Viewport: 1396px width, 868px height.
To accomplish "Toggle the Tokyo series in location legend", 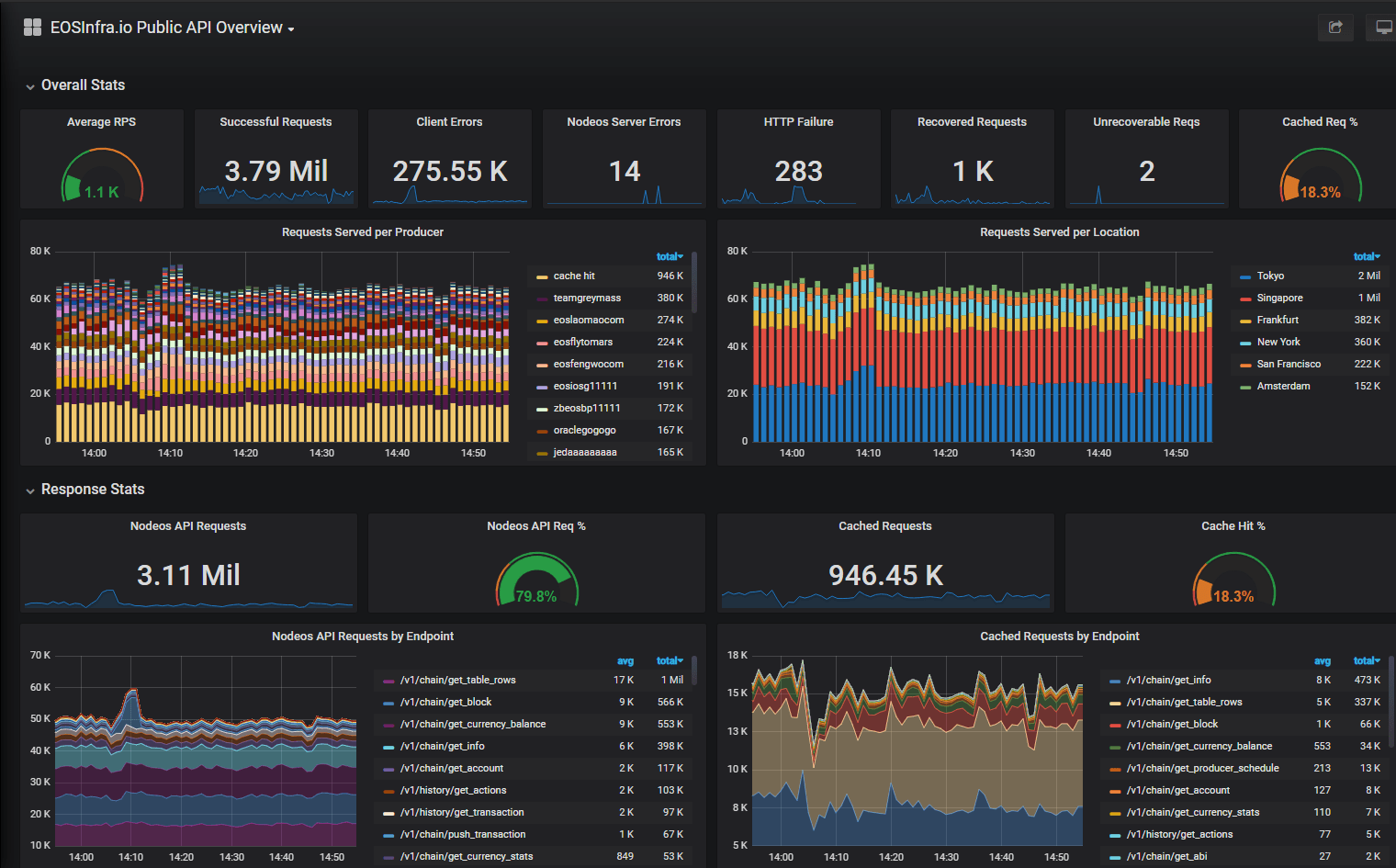I will (1270, 276).
